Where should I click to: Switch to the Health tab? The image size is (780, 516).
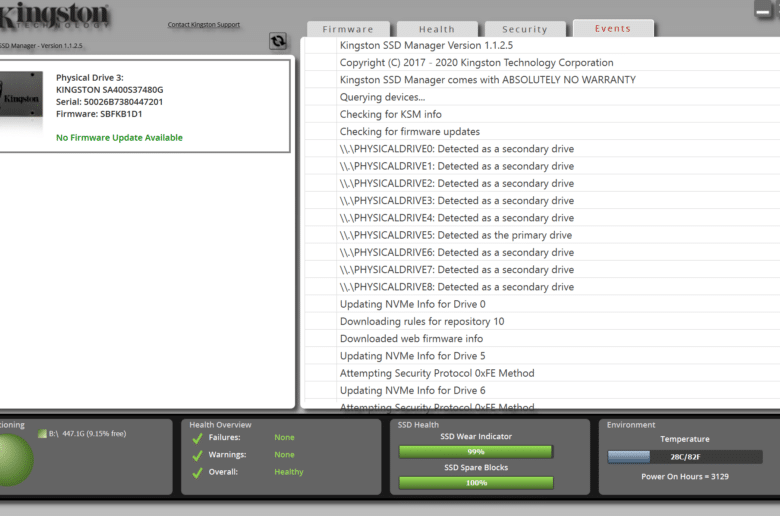coord(437,29)
